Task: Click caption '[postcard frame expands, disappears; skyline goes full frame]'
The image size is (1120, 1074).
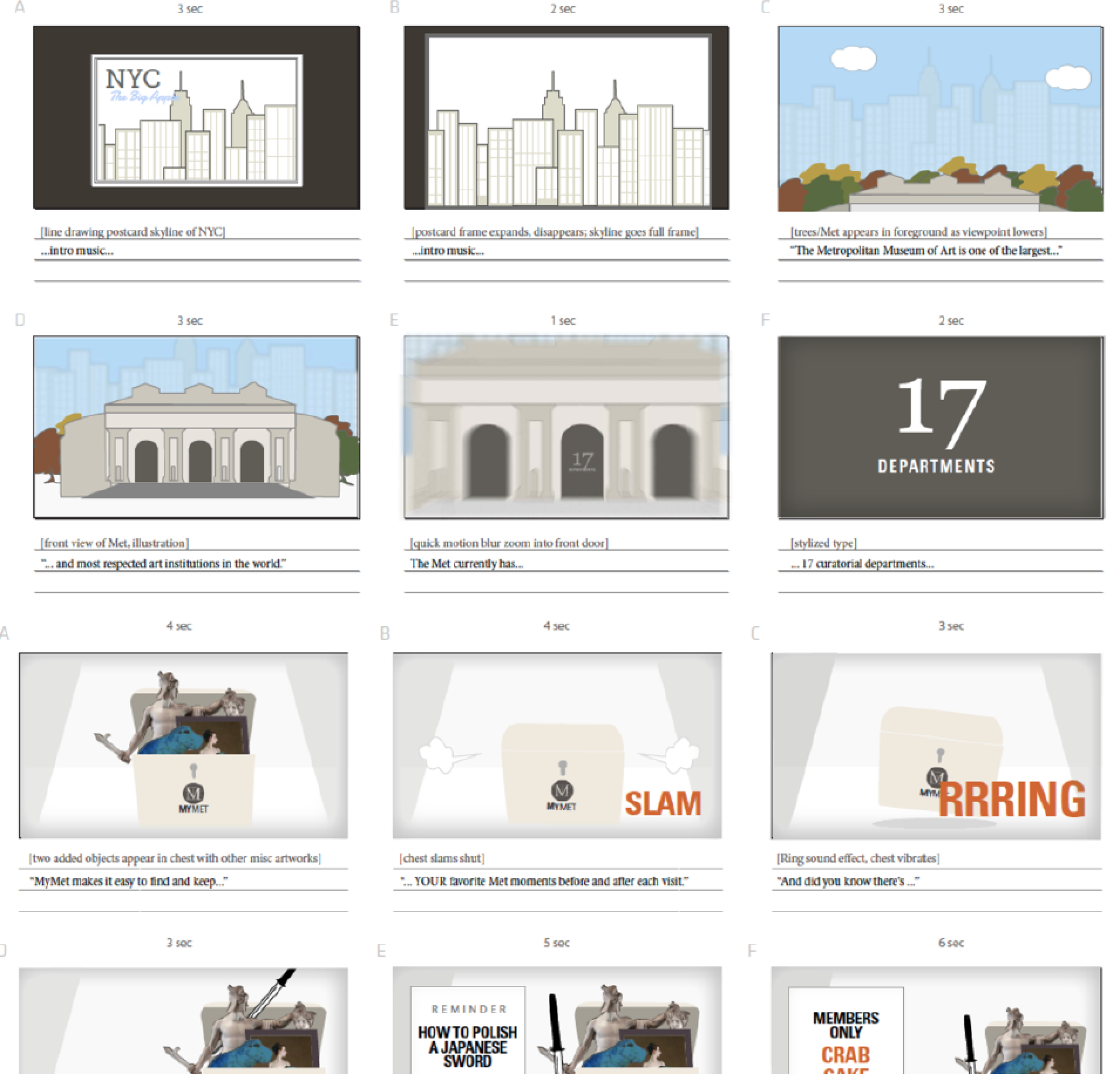Action: (555, 232)
